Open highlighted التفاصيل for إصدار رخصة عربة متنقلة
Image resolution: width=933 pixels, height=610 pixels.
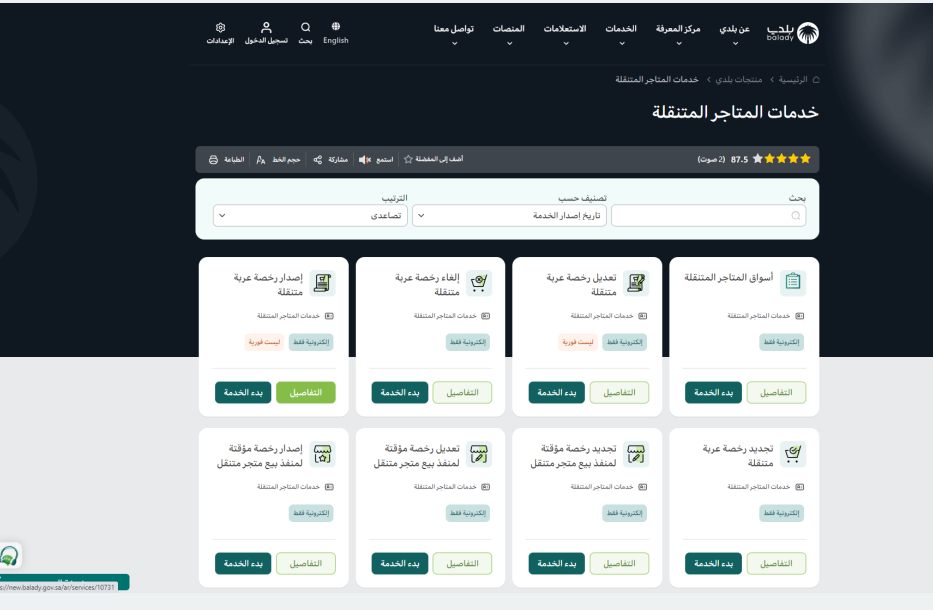(x=306, y=393)
